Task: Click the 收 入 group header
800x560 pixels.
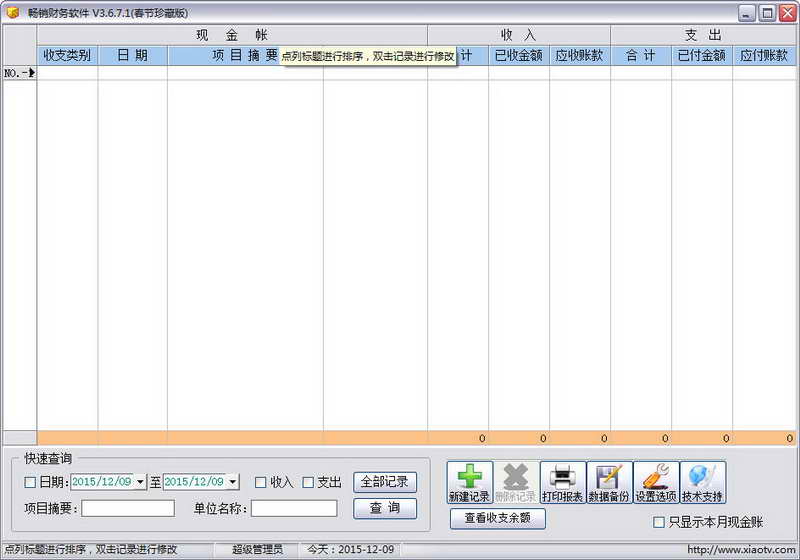Action: (519, 35)
